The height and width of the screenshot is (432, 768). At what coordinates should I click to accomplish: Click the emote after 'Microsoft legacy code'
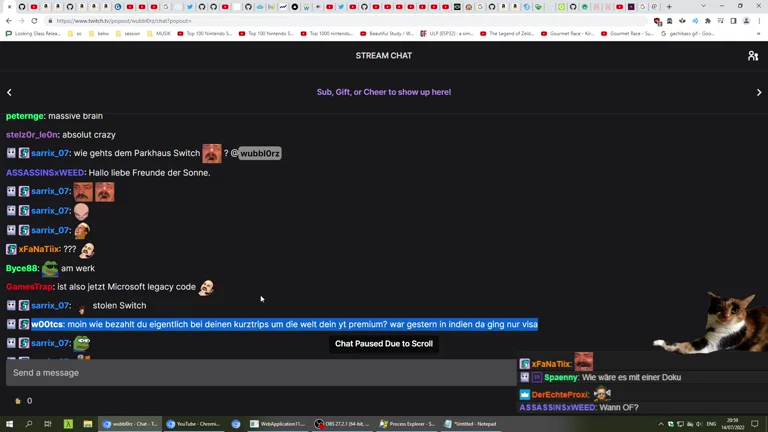[x=206, y=288]
